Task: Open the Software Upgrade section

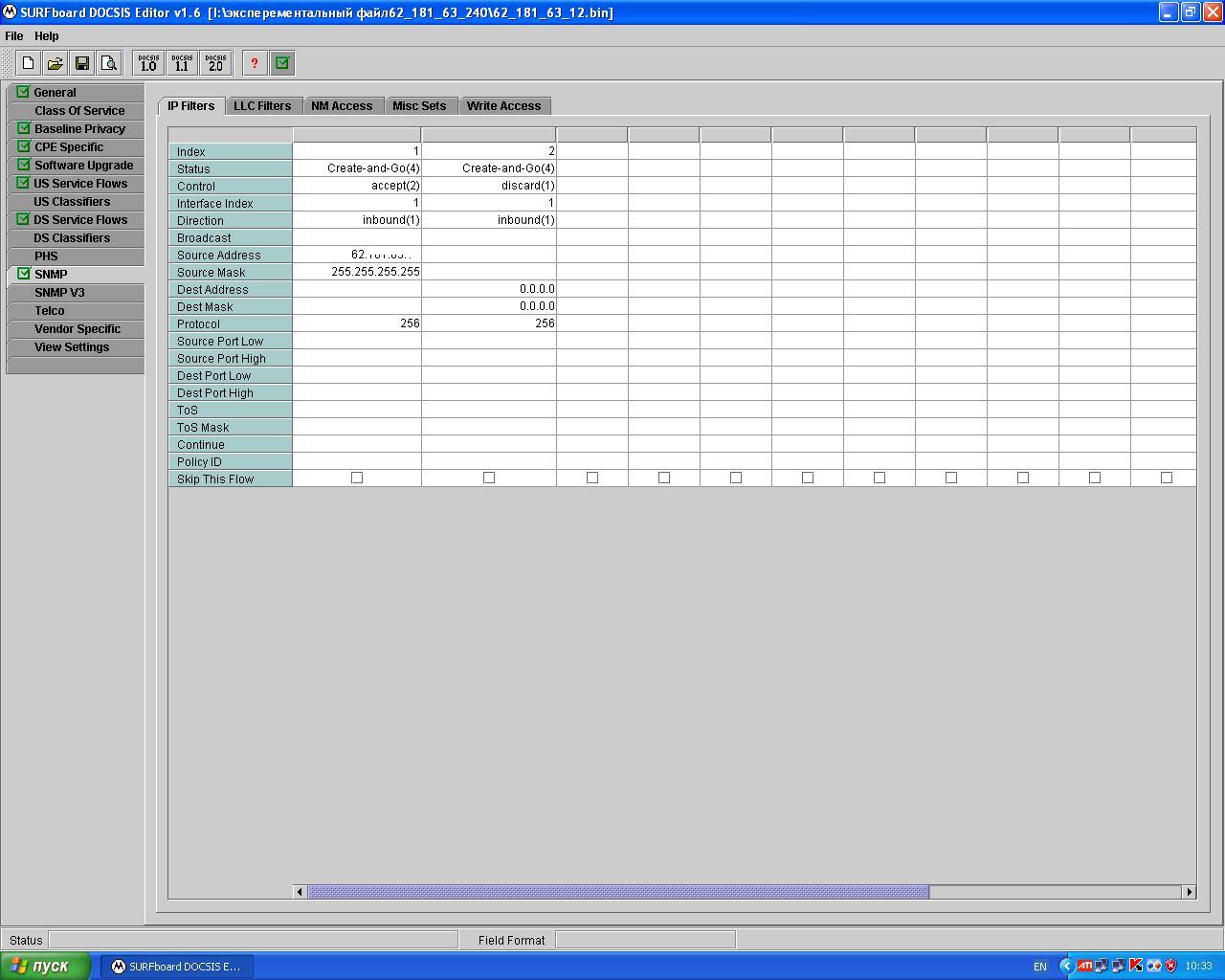Action: tap(76, 166)
